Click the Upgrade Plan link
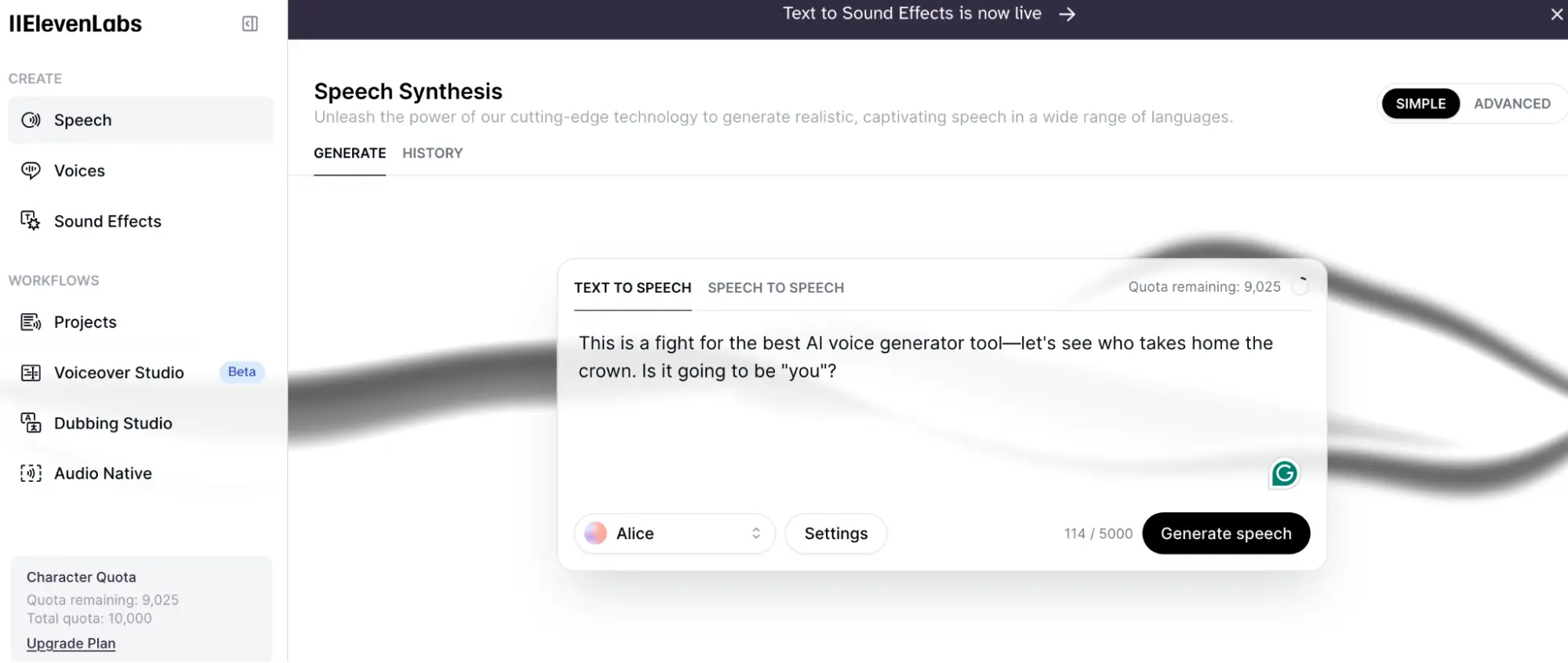 (x=71, y=643)
